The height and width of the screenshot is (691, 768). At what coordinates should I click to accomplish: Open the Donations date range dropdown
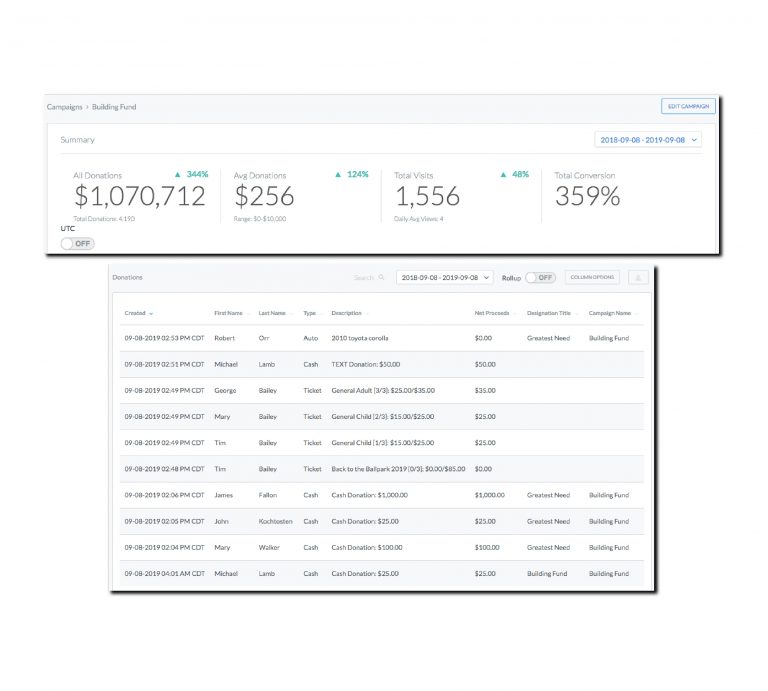tap(444, 278)
